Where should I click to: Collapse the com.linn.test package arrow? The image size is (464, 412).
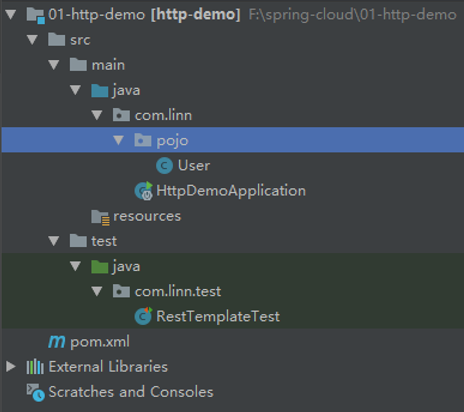coord(97,292)
